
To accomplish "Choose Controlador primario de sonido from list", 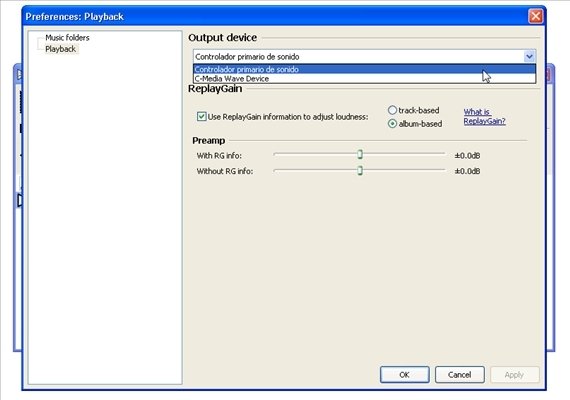I will pyautogui.click(x=364, y=69).
